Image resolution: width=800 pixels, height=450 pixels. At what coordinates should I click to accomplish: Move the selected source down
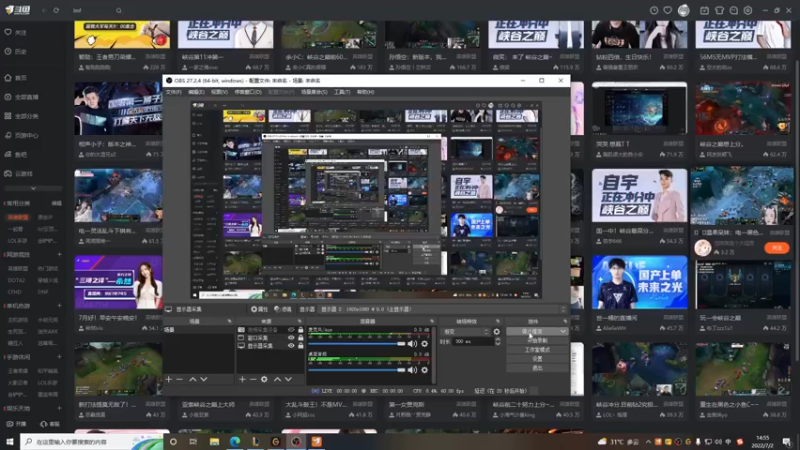(288, 379)
